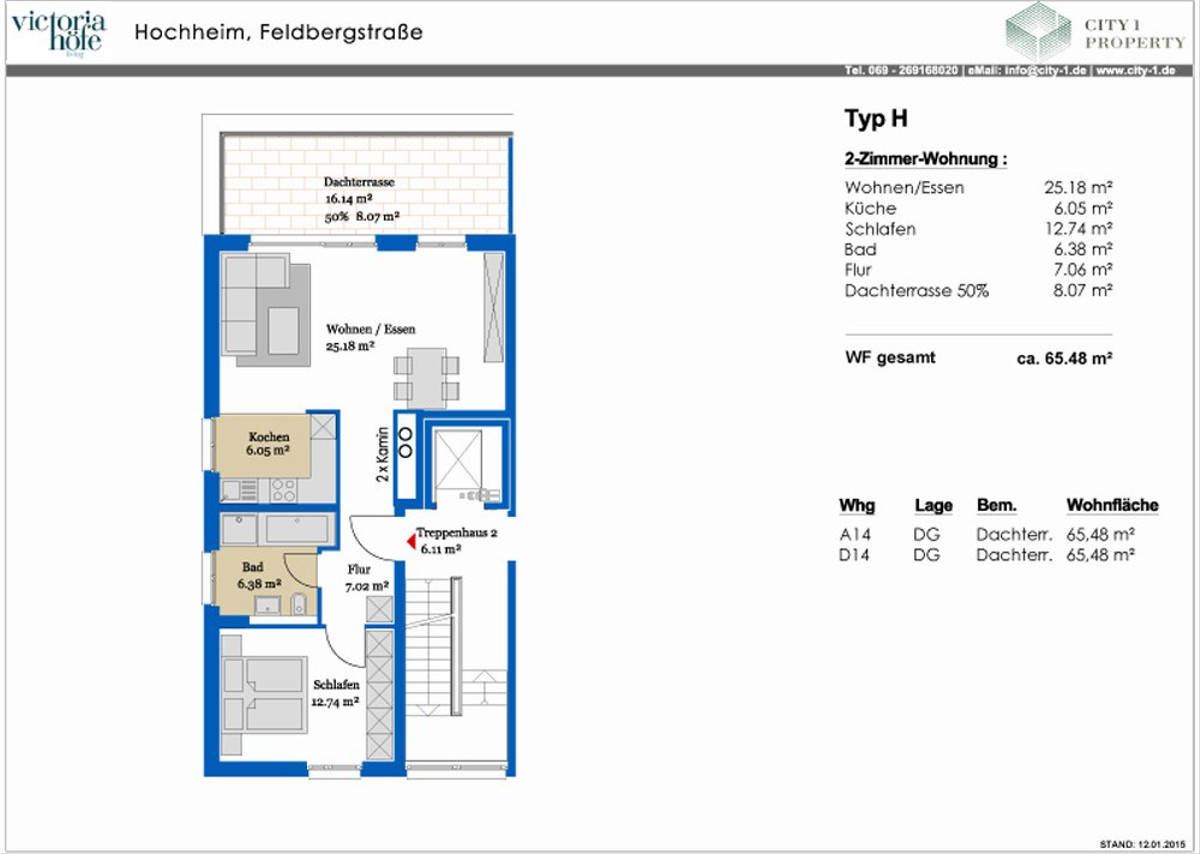The height and width of the screenshot is (854, 1200).
Task: Click the red entrance arrow marker
Action: [x=410, y=541]
